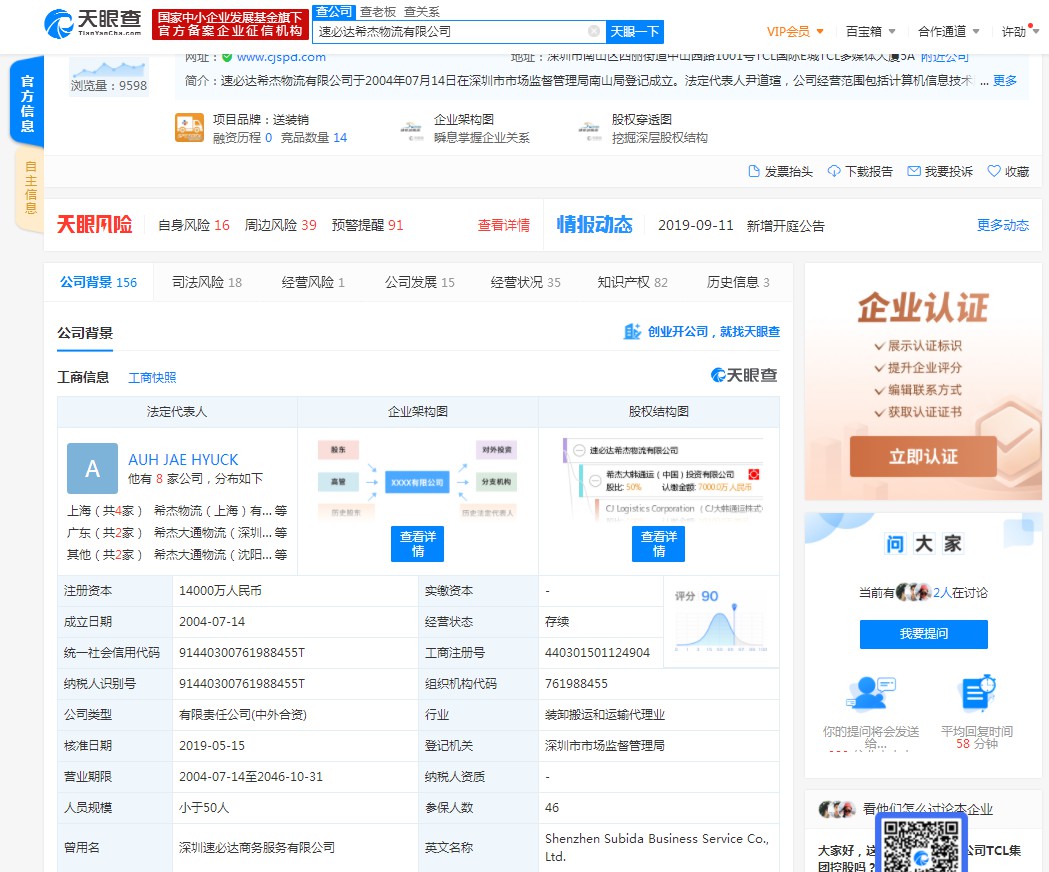Click the 我要投诉 envelope icon
This screenshot has height=872, width=1049.
[914, 171]
